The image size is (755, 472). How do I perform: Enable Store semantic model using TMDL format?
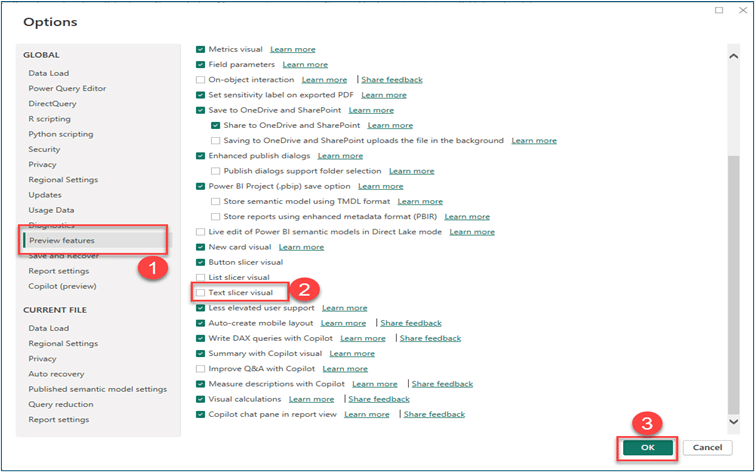[x=216, y=201]
